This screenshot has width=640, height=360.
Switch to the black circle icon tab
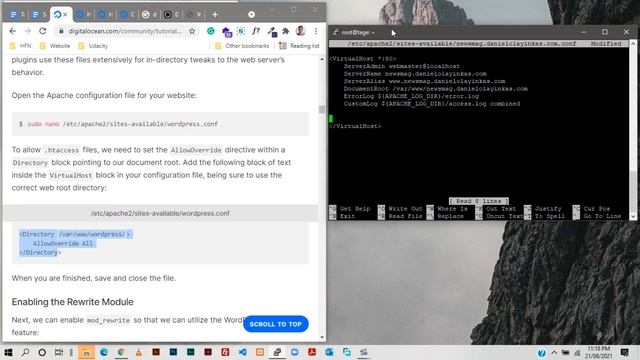(168, 15)
